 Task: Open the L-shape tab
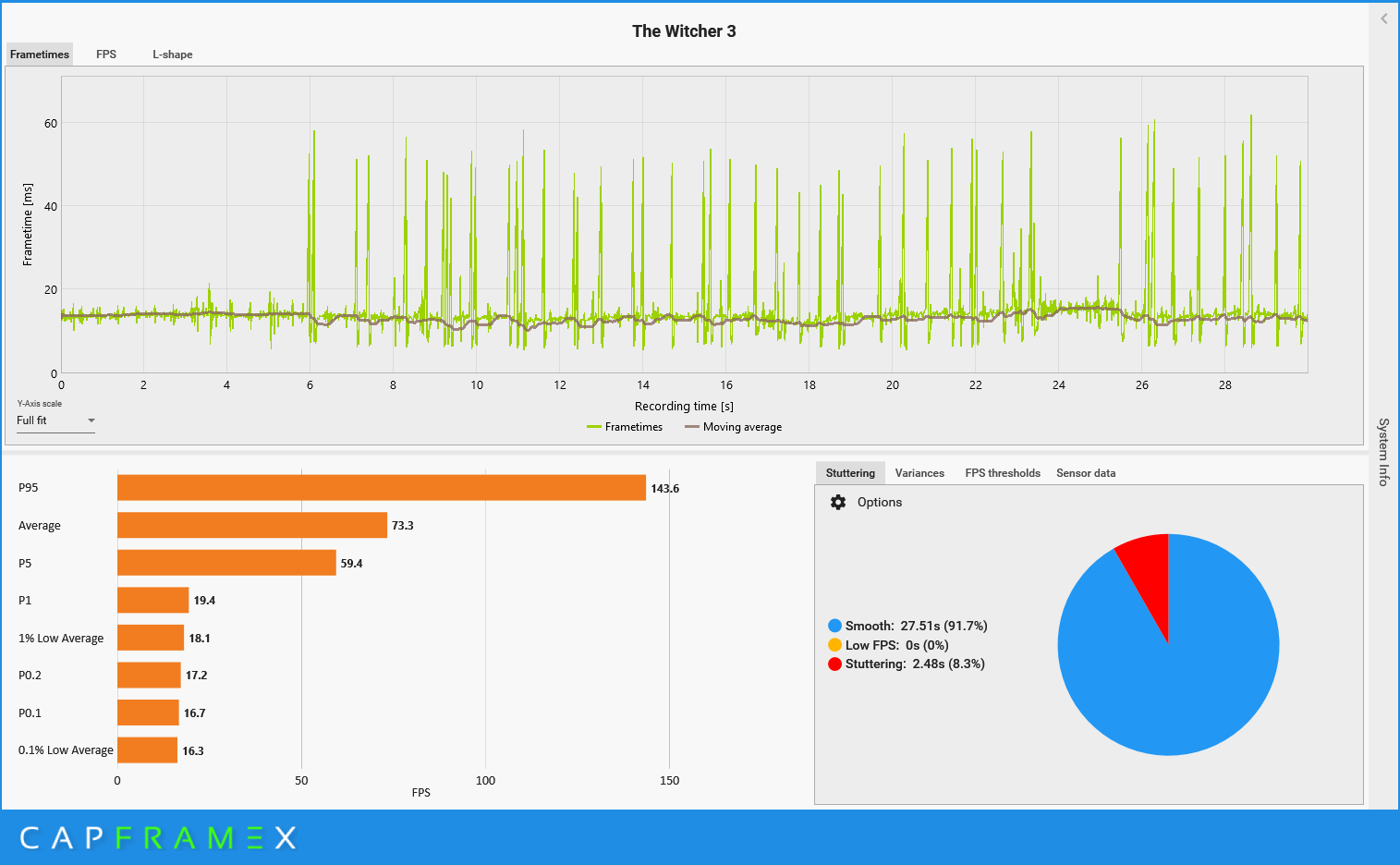[173, 55]
